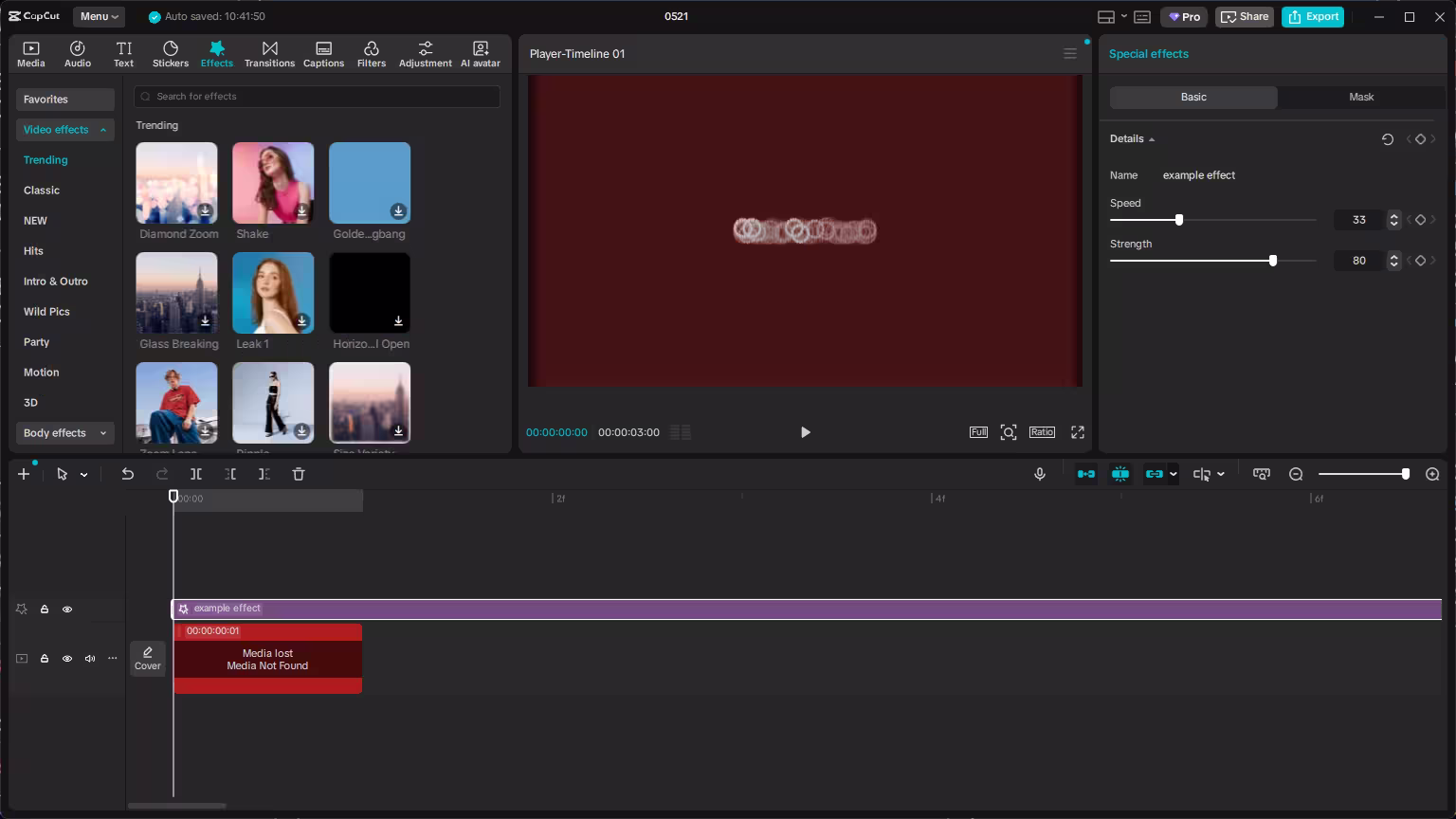This screenshot has height=819, width=1456.
Task: Mute the main video track audio
Action: tap(90, 659)
